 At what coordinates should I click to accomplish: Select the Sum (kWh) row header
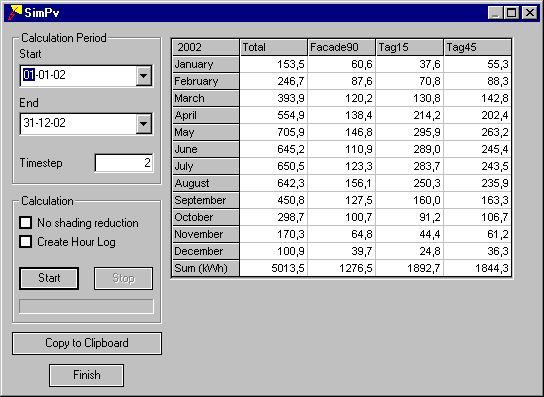pyautogui.click(x=206, y=268)
